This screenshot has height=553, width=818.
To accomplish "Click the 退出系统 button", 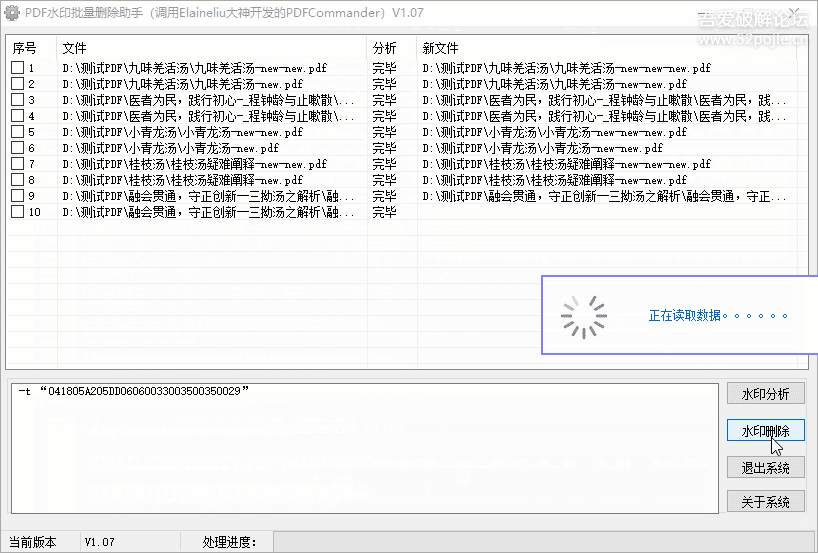I will pos(765,468).
